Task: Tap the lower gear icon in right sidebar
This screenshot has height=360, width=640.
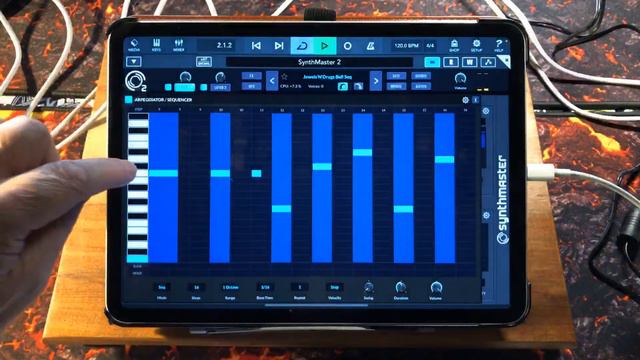Action: 486,215
